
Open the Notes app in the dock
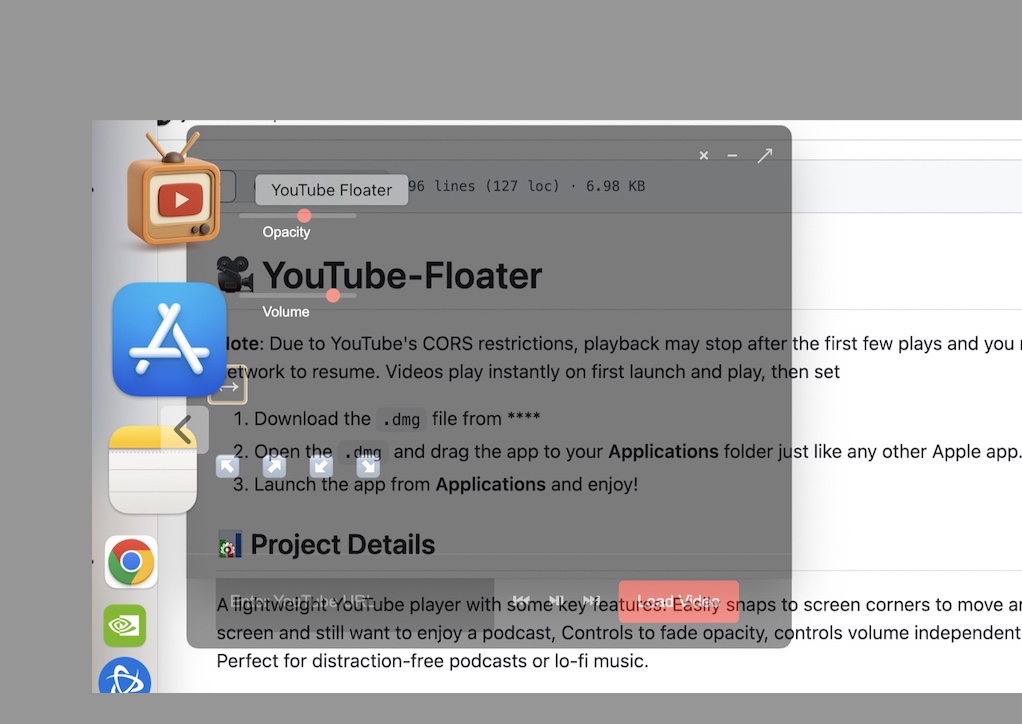(x=153, y=470)
